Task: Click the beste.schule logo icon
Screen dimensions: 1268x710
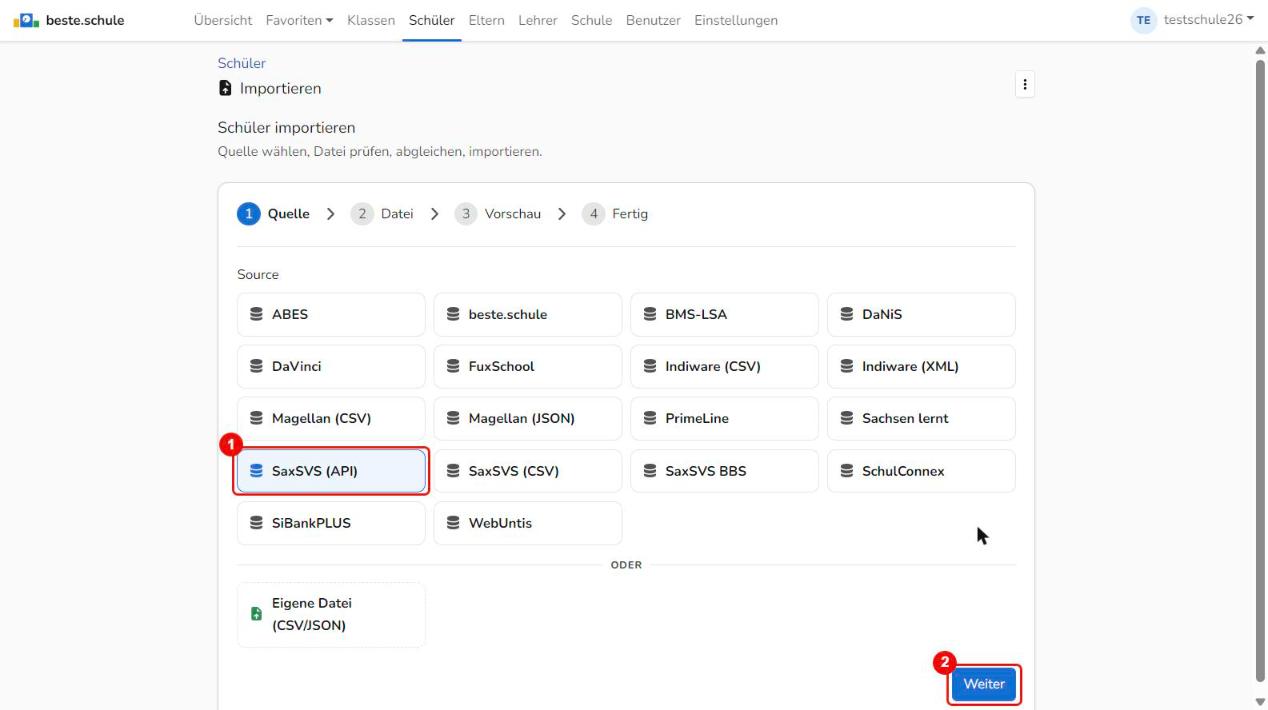Action: [26, 20]
